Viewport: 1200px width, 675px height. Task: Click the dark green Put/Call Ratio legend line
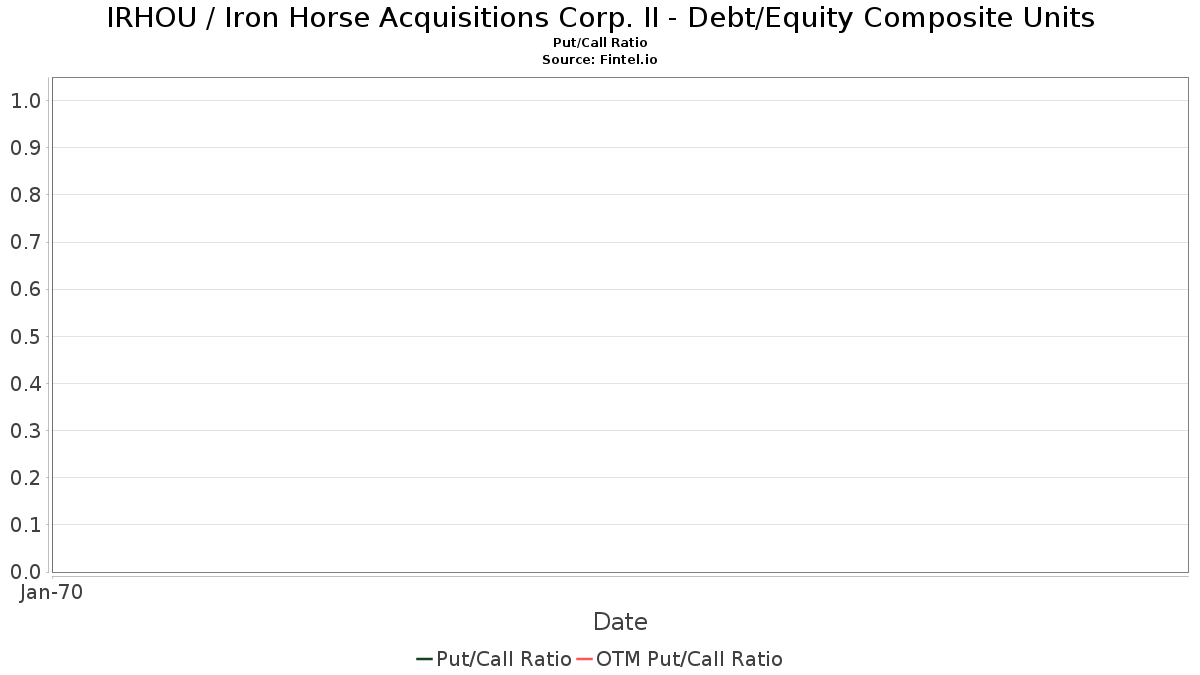tap(424, 659)
